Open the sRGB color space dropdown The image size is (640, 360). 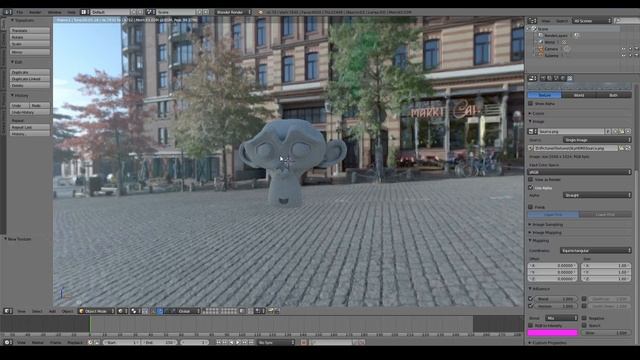click(580, 172)
